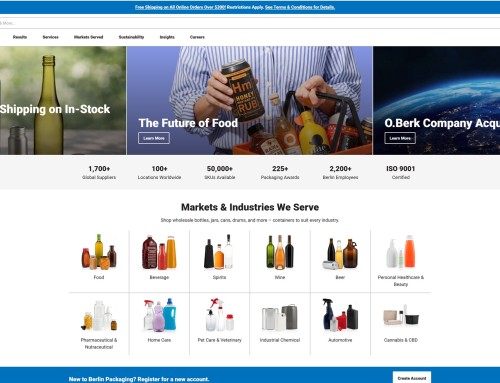Open Personal Healthcare & Beauty category
Viewport: 500px width, 383px height.
401,281
